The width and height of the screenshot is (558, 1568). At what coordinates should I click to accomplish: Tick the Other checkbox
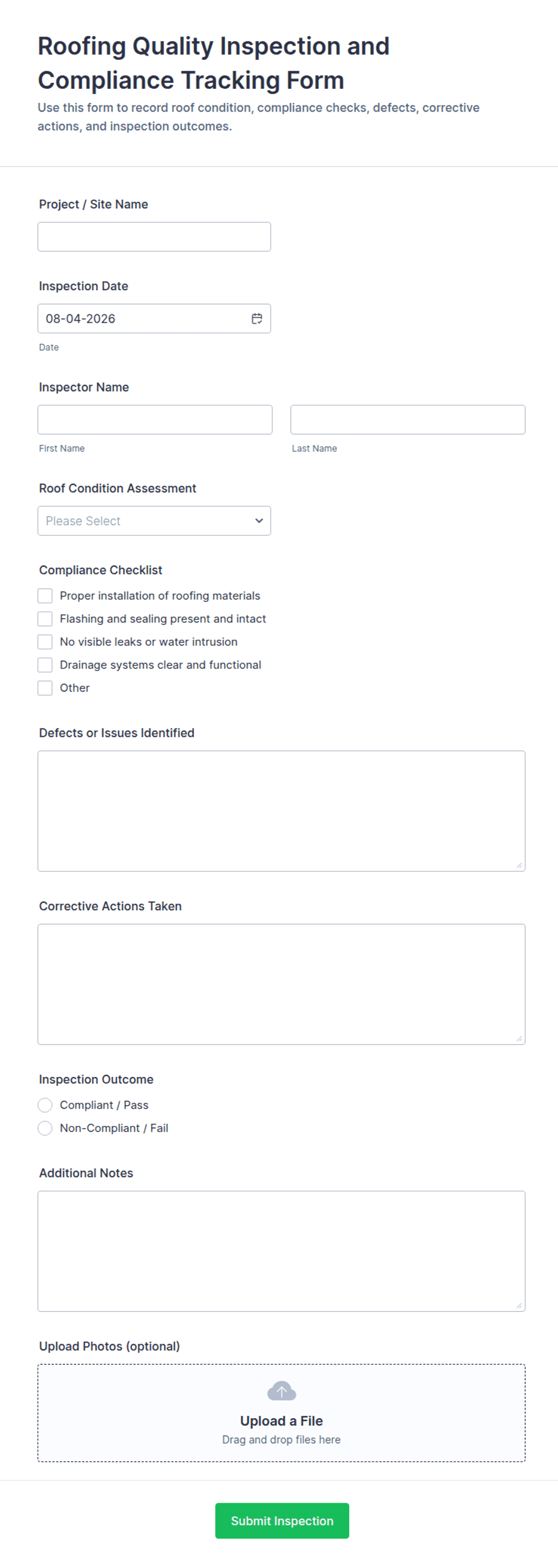[x=45, y=688]
